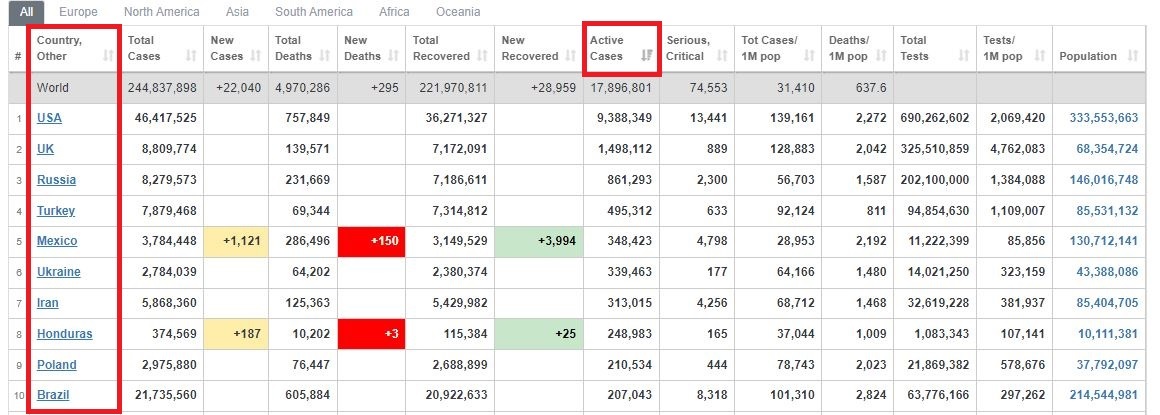Screen dimensions: 1160x415
Task: Show the Oceania tab
Action: click(458, 12)
